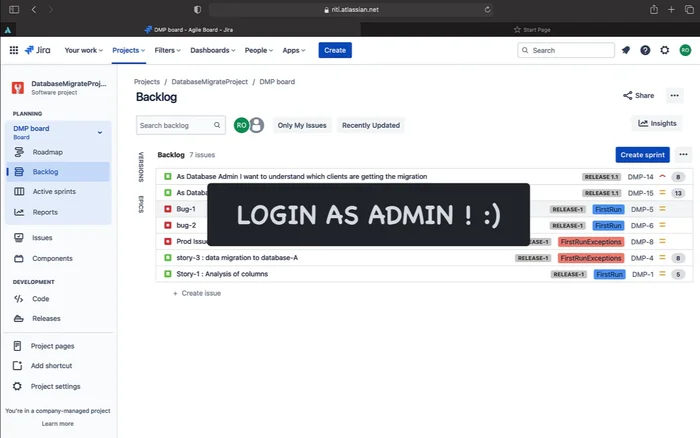The image size is (700, 438).
Task: Click the Create sprint button
Action: coord(642,155)
